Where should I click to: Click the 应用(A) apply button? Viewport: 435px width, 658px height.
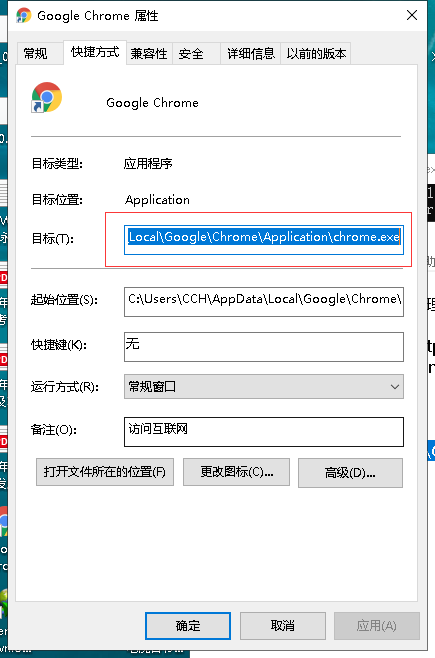pos(377,626)
